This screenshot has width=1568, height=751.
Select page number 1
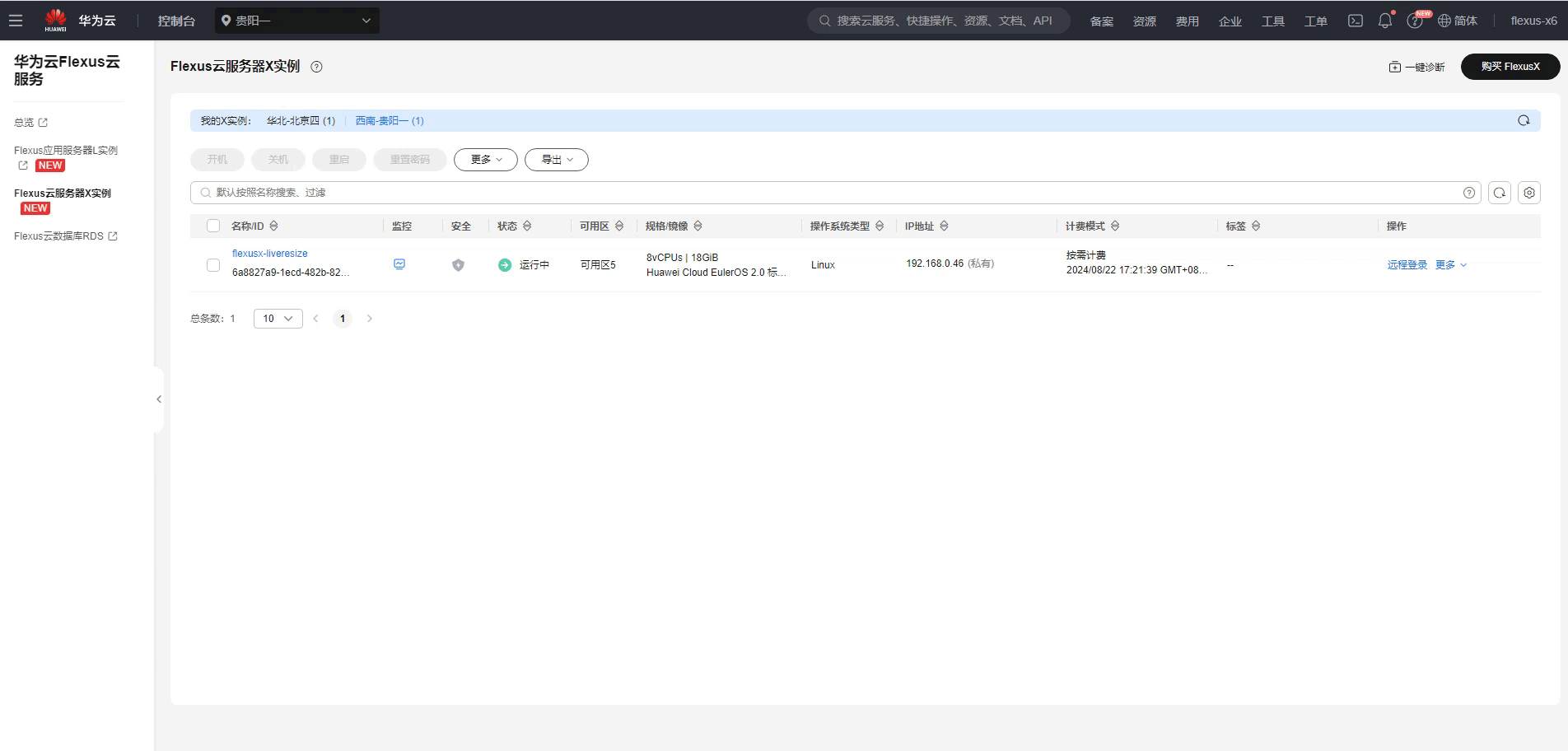pyautogui.click(x=343, y=319)
